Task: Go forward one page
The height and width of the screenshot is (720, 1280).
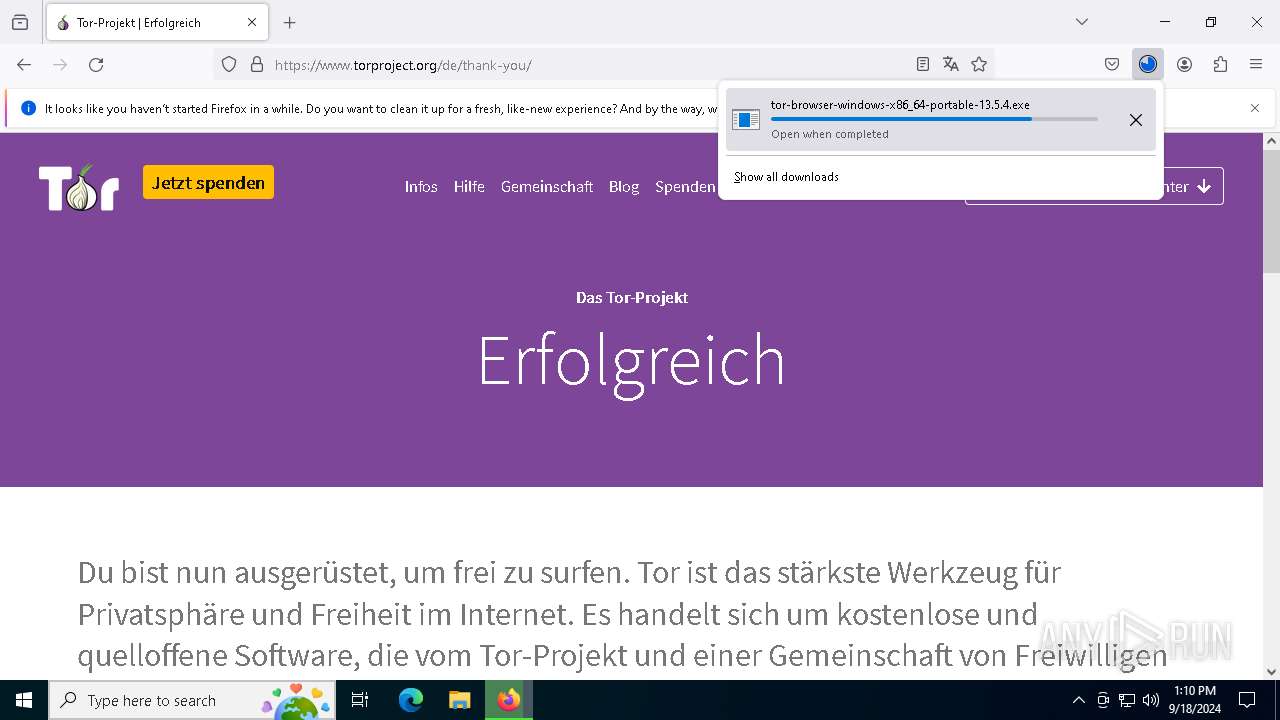Action: point(60,65)
